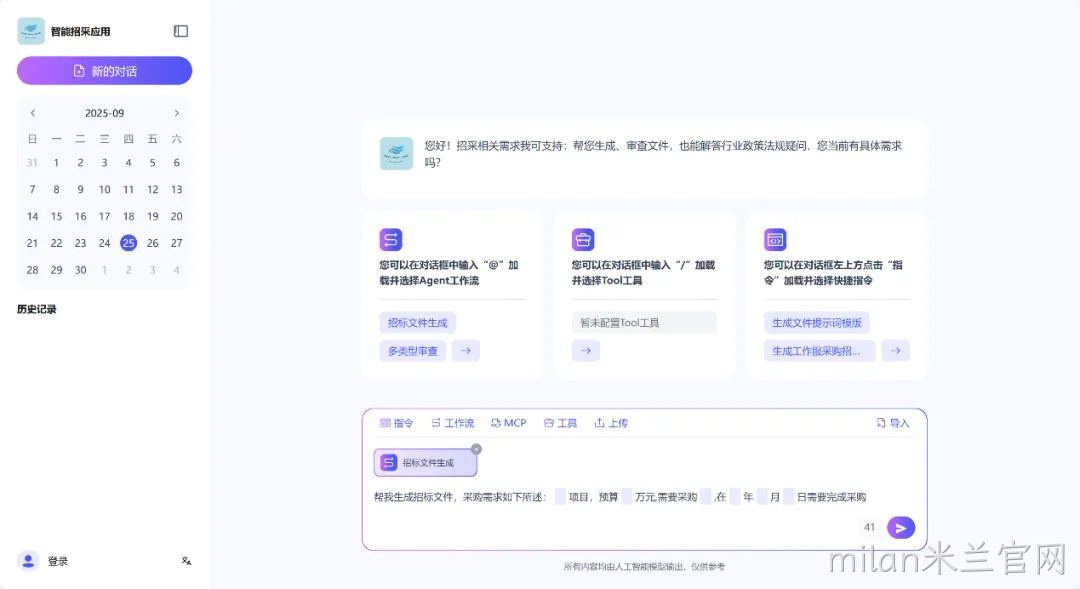Image resolution: width=1080 pixels, height=589 pixels.
Task: Open the MCP menu in input toolbar
Action: pyautogui.click(x=508, y=423)
